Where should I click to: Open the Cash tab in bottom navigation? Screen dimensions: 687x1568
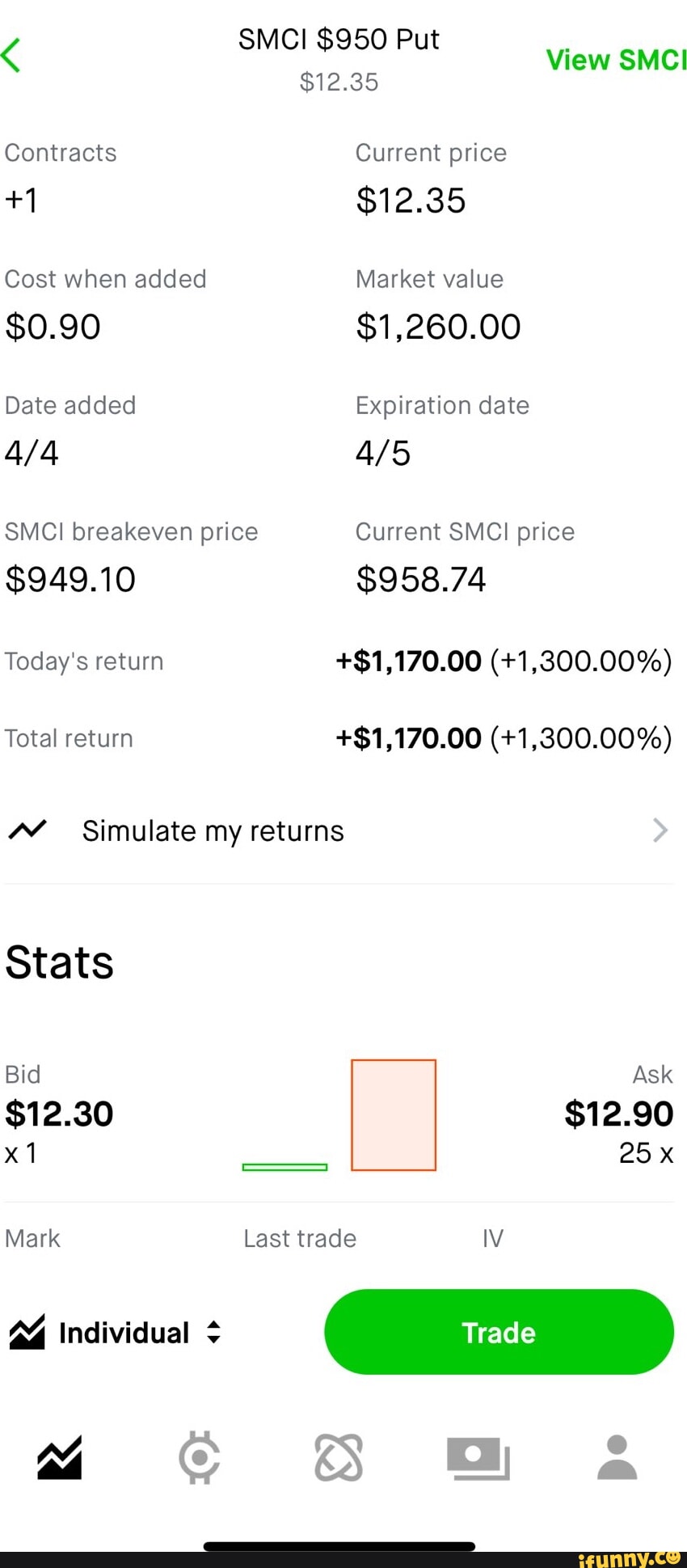(478, 1457)
